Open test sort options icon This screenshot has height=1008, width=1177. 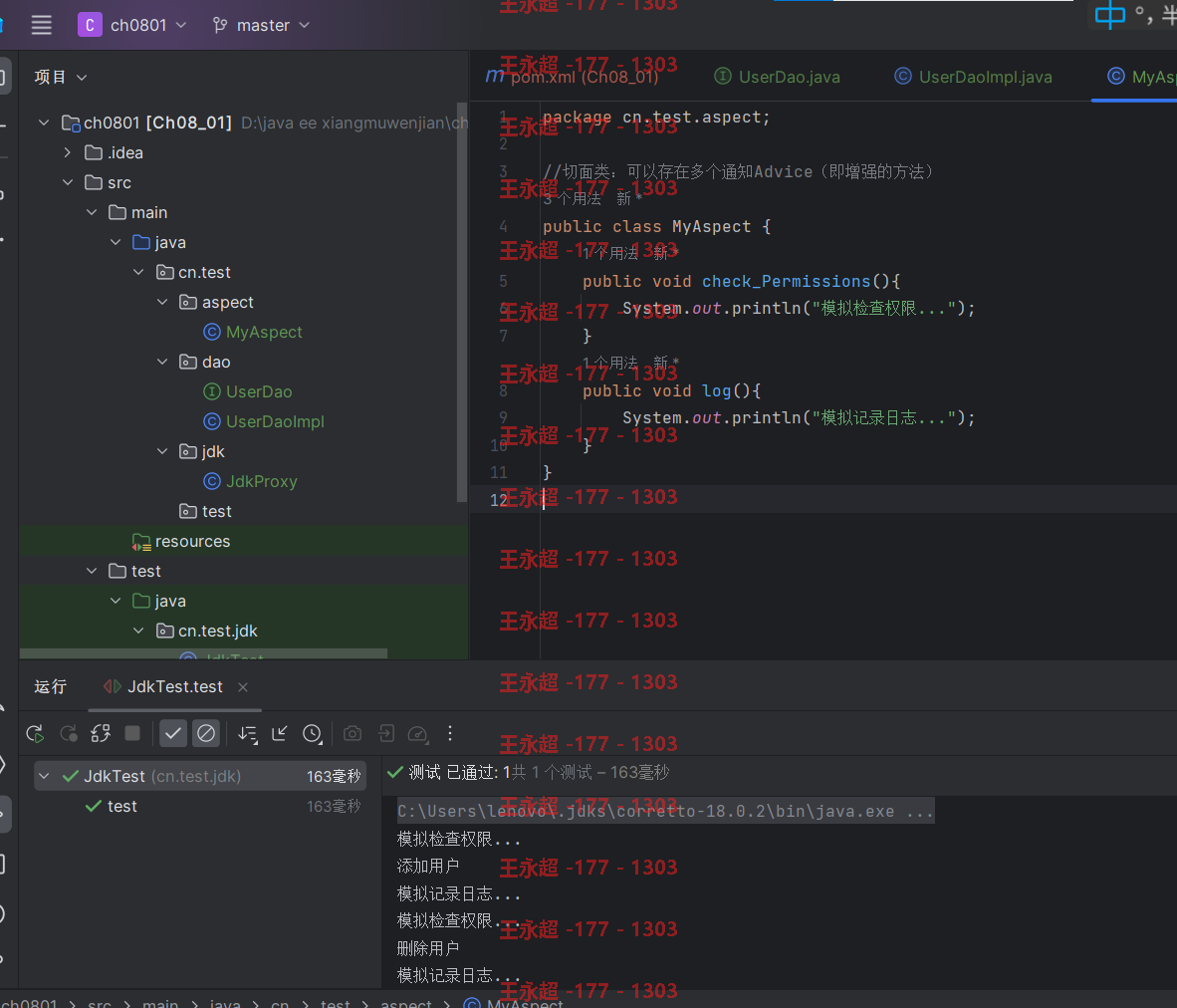click(x=248, y=733)
